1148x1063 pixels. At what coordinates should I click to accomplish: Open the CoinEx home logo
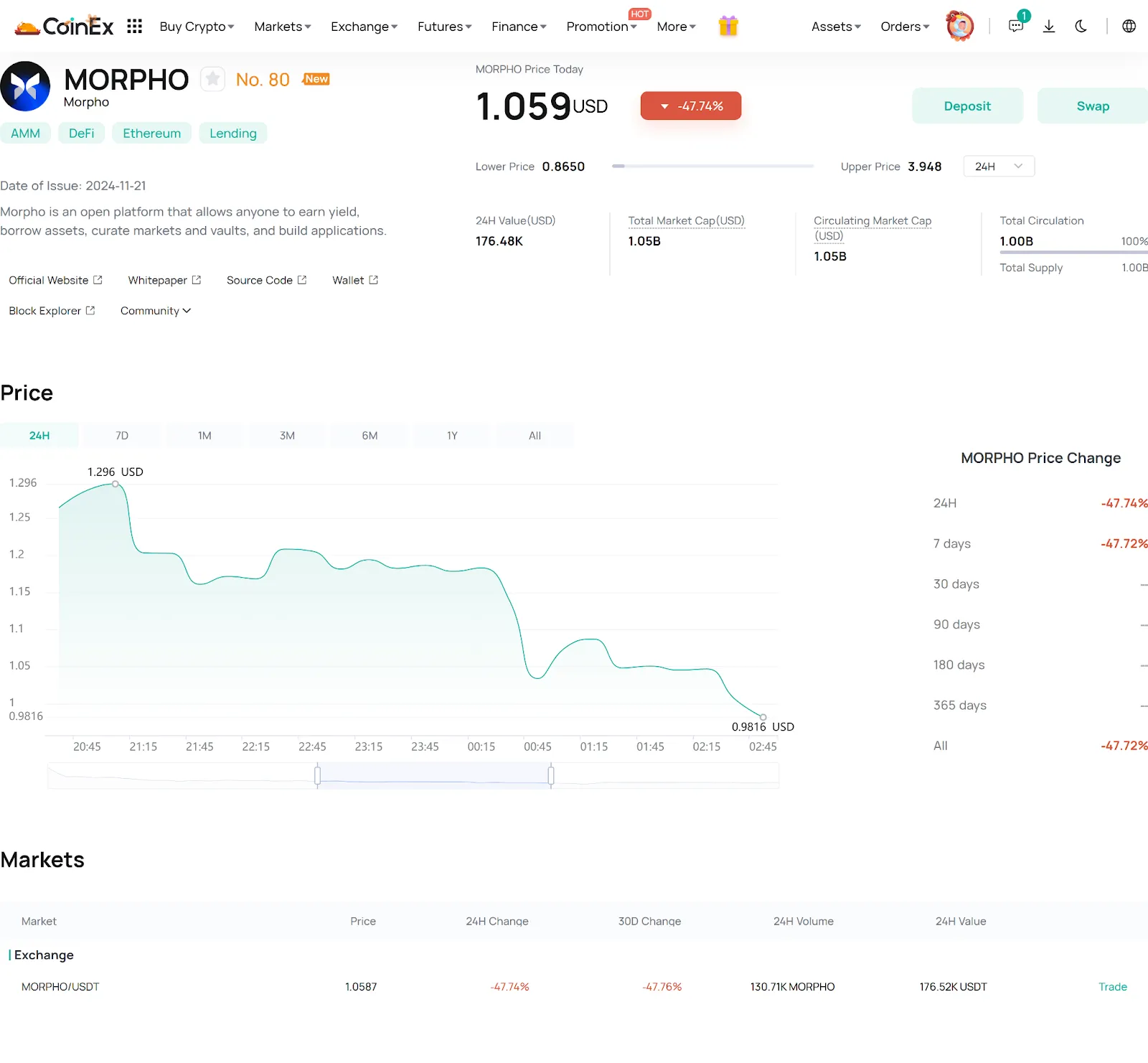(x=64, y=27)
